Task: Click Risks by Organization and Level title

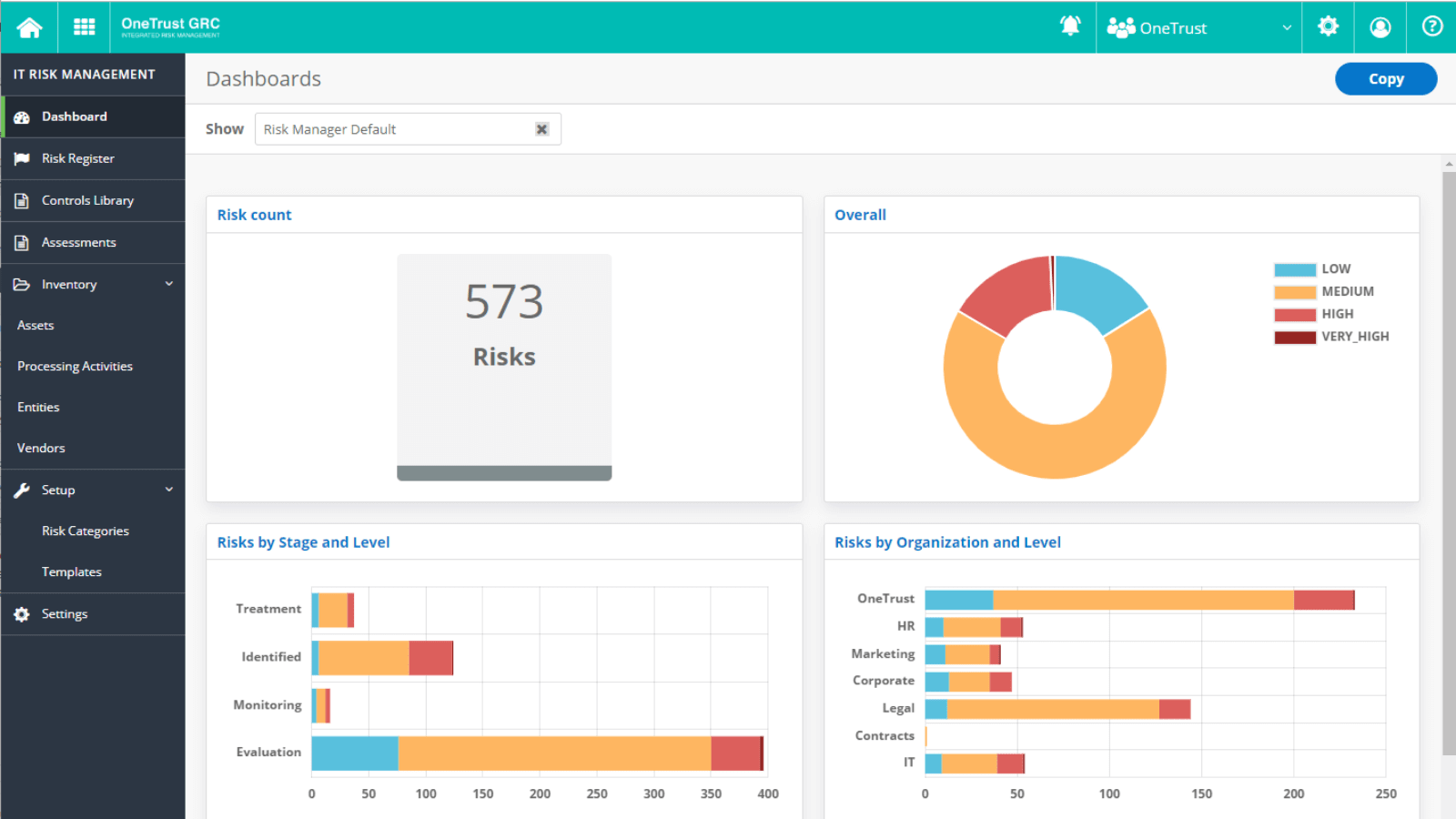Action: click(x=947, y=542)
